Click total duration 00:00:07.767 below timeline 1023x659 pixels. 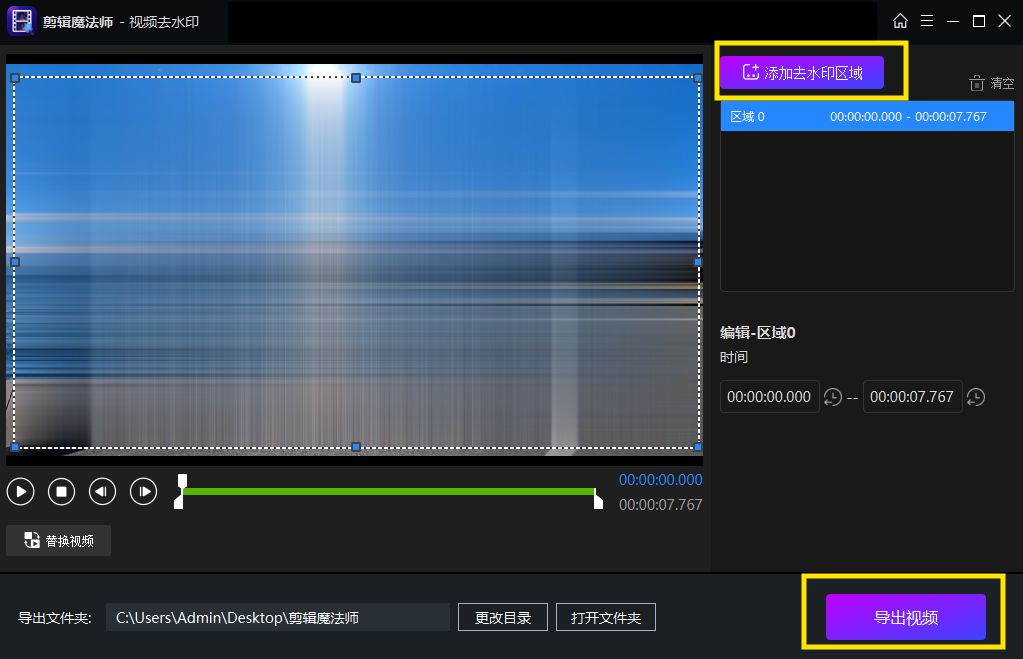[660, 504]
